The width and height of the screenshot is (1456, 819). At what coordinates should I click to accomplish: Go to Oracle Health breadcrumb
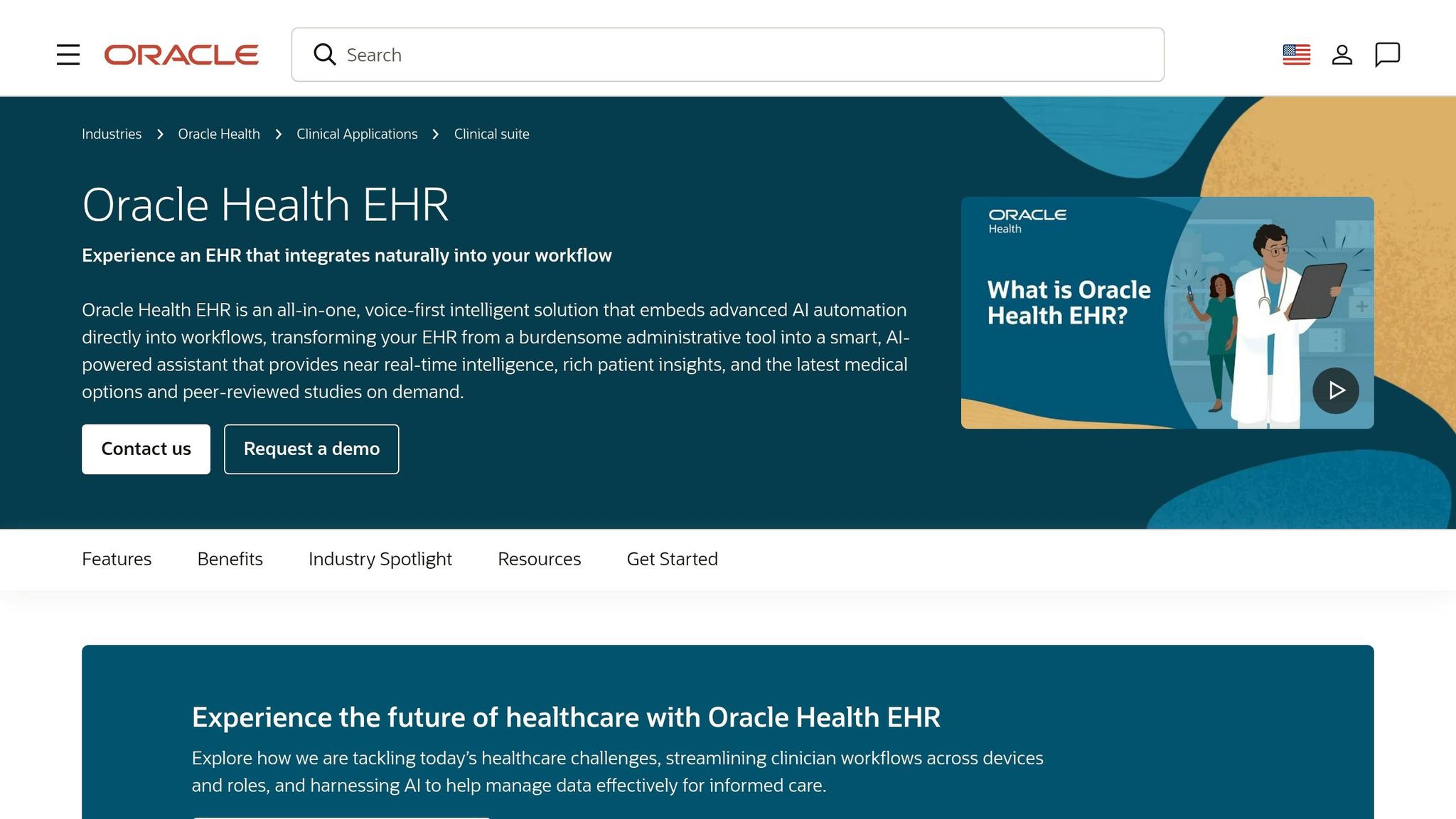pyautogui.click(x=219, y=134)
